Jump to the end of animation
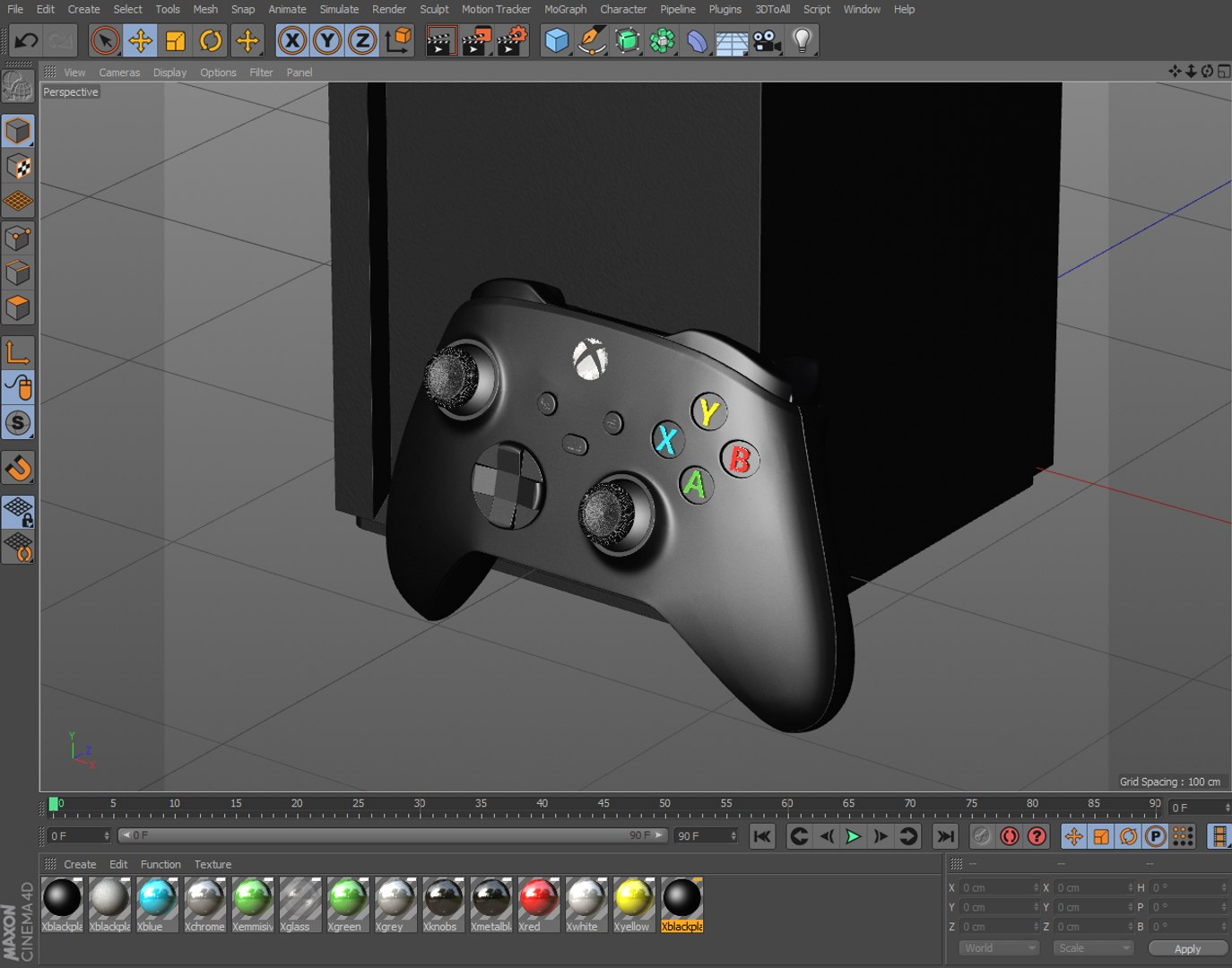This screenshot has width=1232, height=968. (x=945, y=836)
